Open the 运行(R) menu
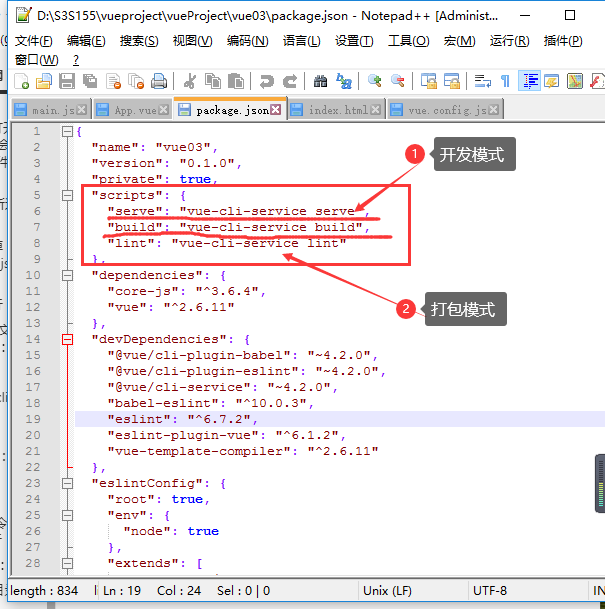 (509, 41)
